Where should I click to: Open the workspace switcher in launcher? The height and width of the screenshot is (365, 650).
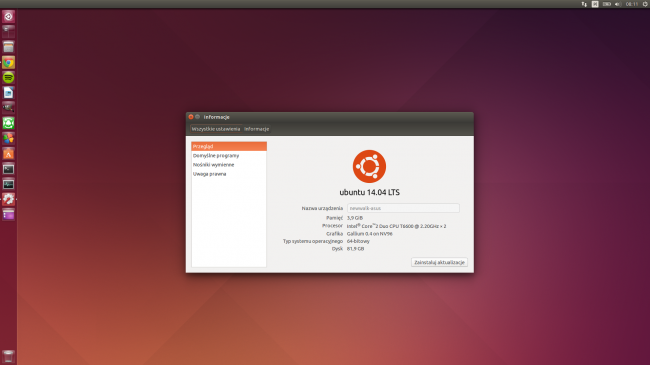tap(8, 32)
